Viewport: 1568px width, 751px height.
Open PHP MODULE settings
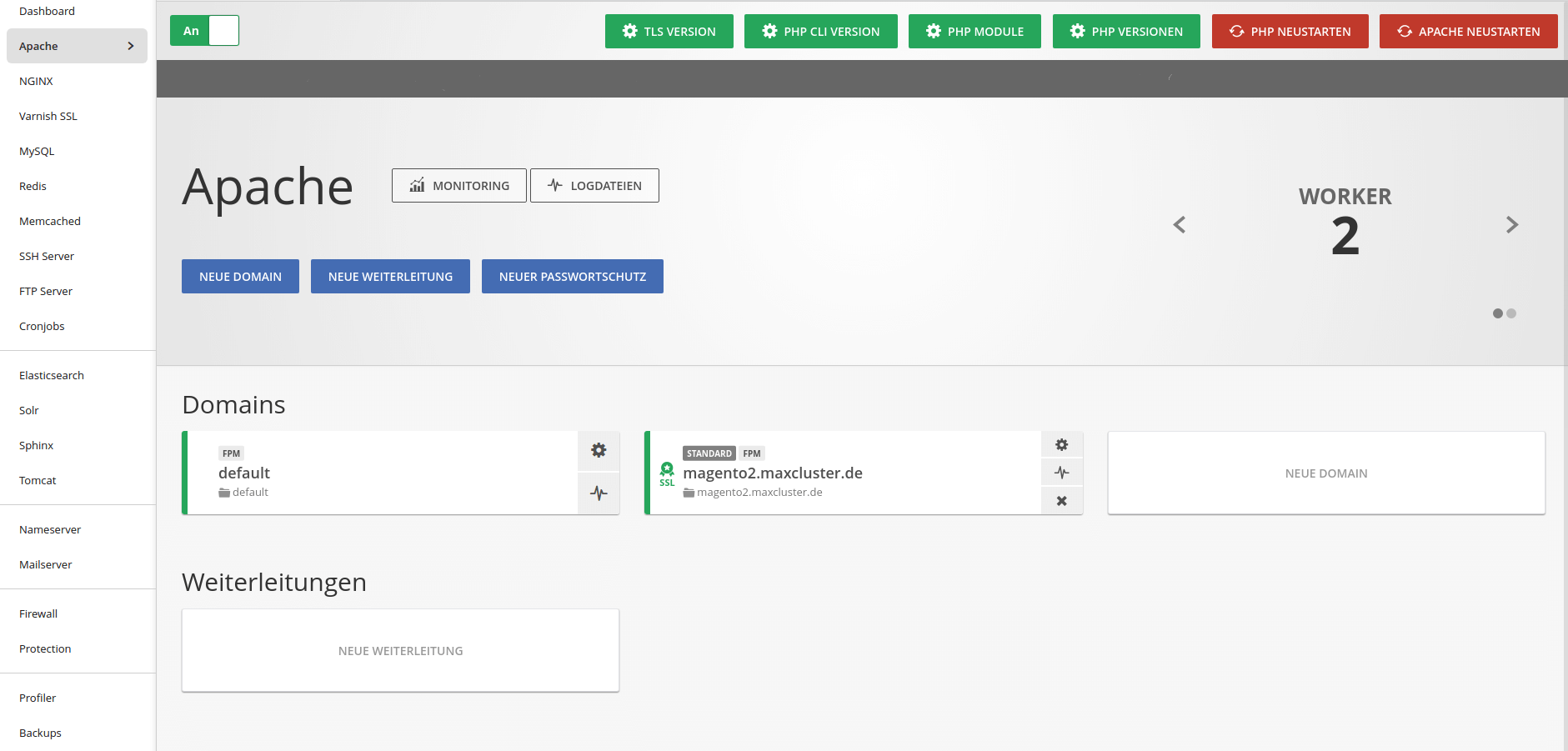click(974, 32)
